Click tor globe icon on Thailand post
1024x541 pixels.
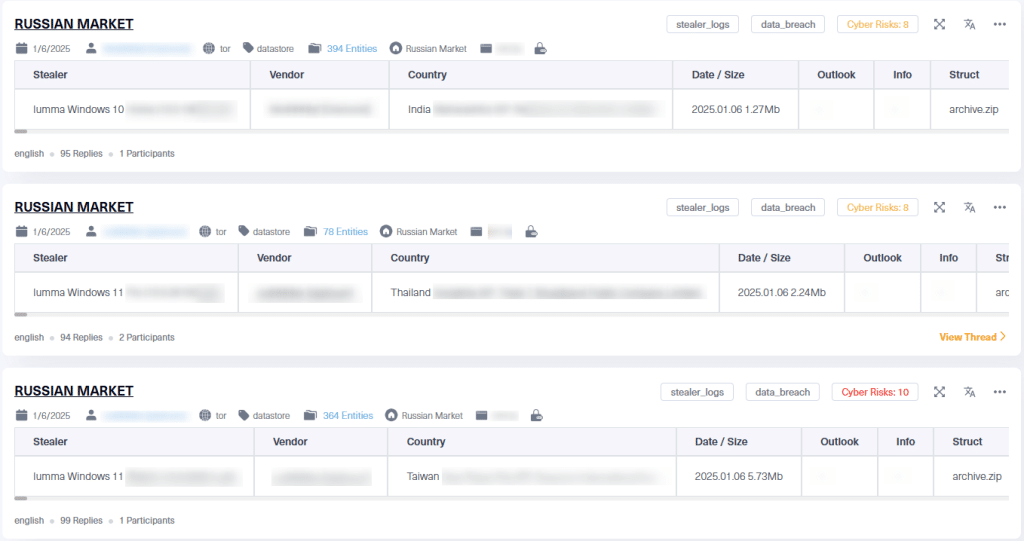pyautogui.click(x=205, y=231)
